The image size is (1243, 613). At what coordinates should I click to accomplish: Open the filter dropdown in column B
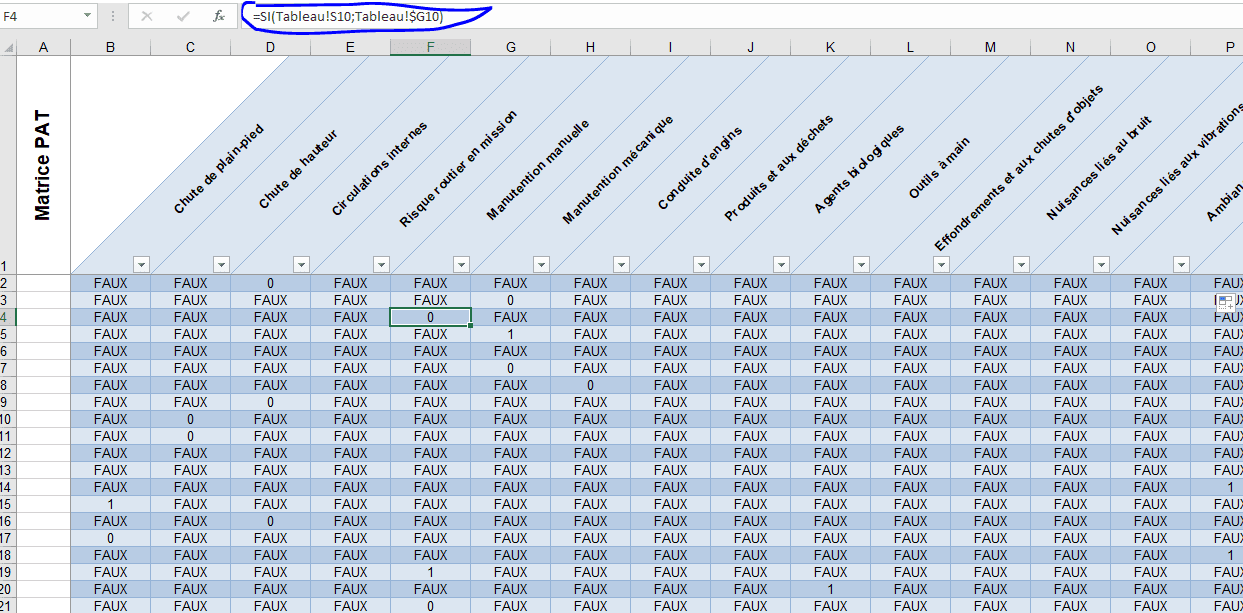click(141, 265)
